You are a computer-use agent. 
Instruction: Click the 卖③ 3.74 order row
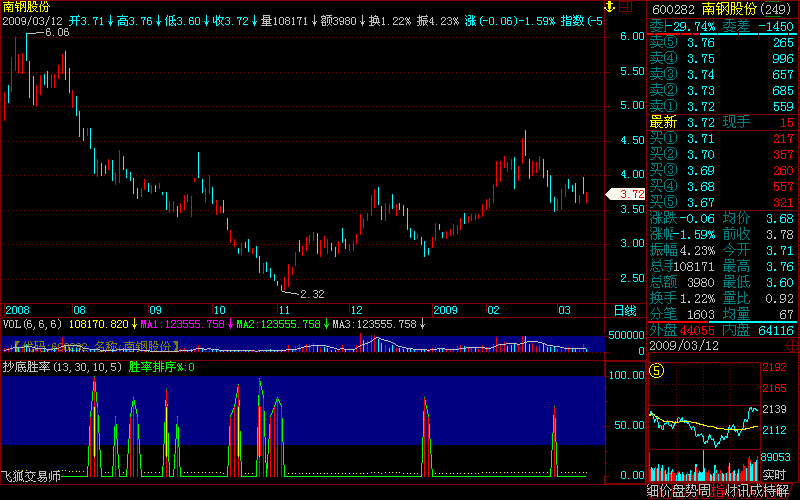[721, 74]
